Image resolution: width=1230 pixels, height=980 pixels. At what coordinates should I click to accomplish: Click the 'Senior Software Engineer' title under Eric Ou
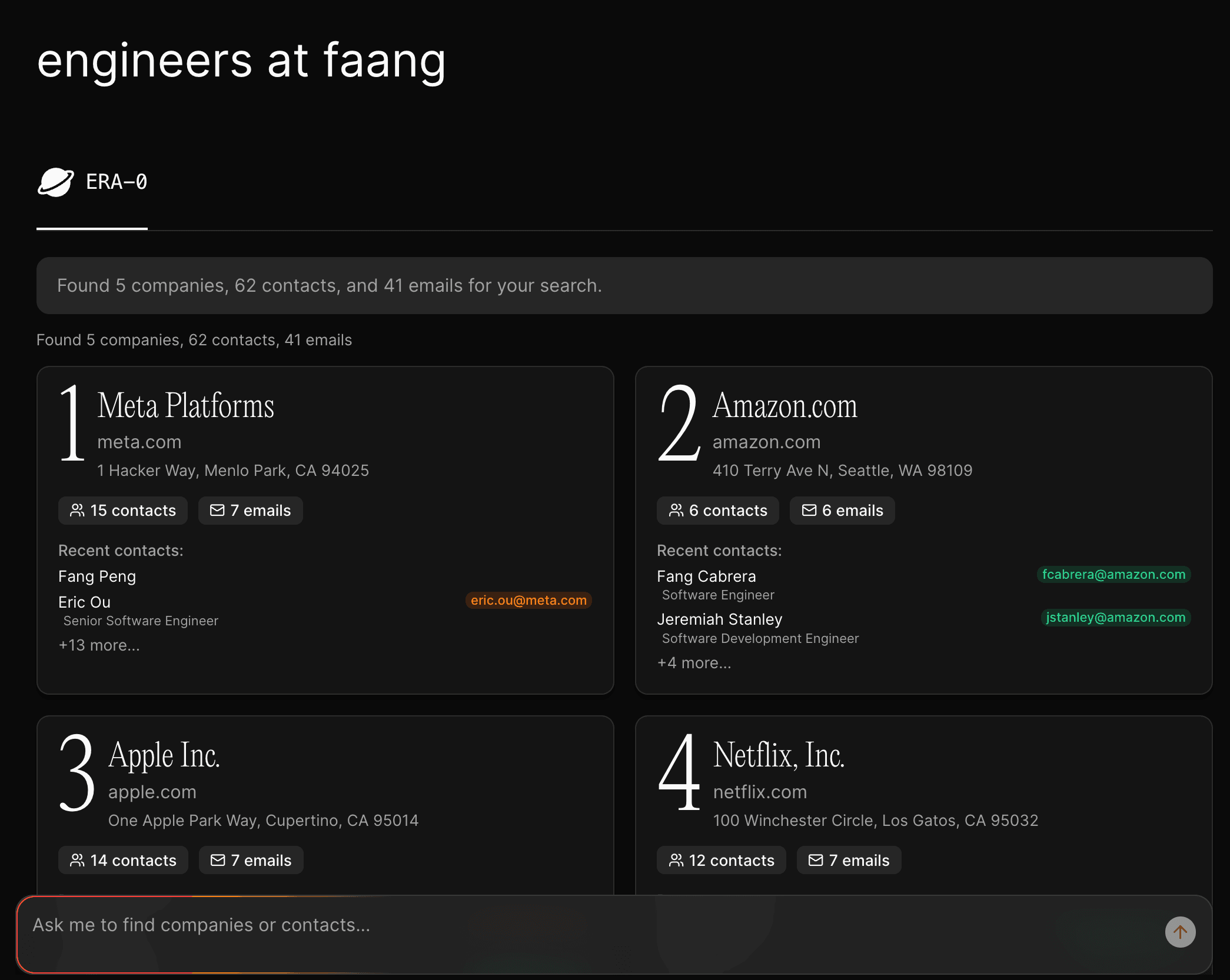141,621
